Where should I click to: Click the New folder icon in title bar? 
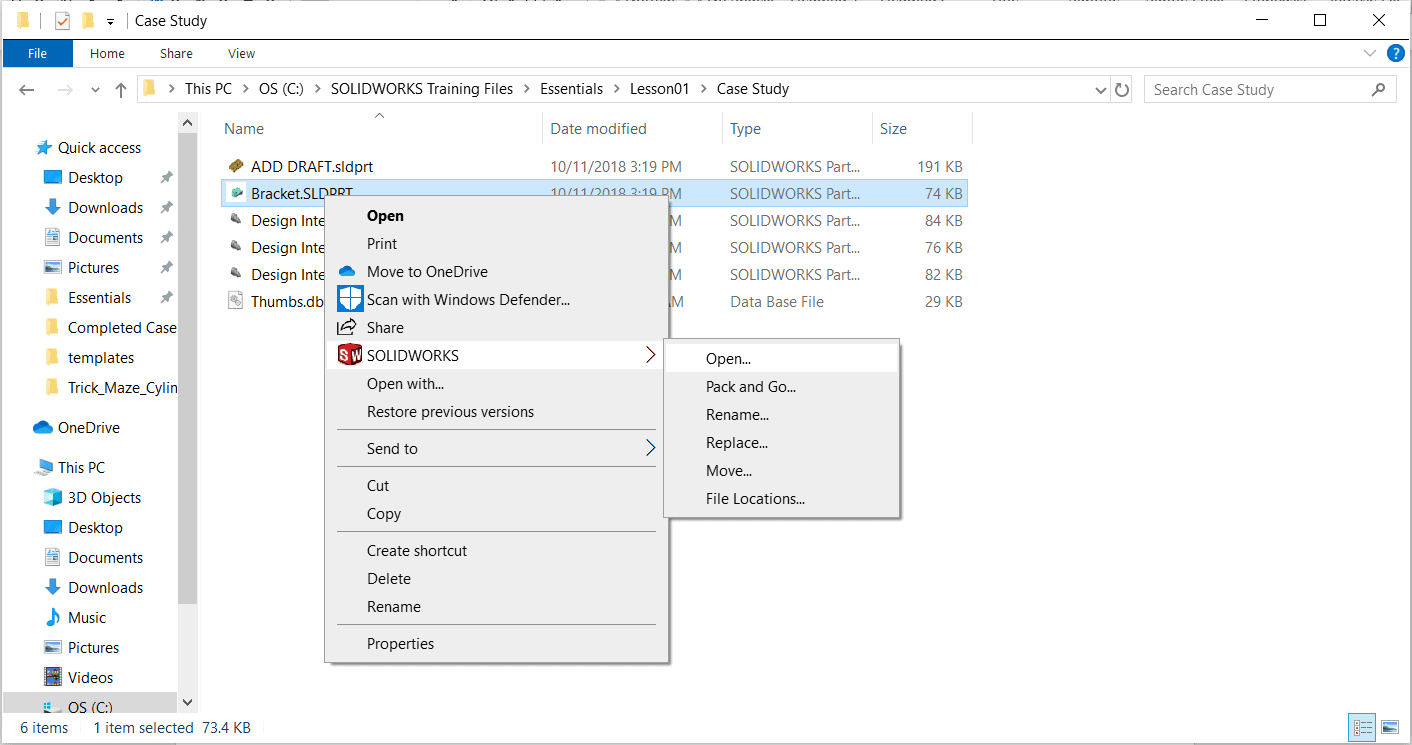point(88,20)
